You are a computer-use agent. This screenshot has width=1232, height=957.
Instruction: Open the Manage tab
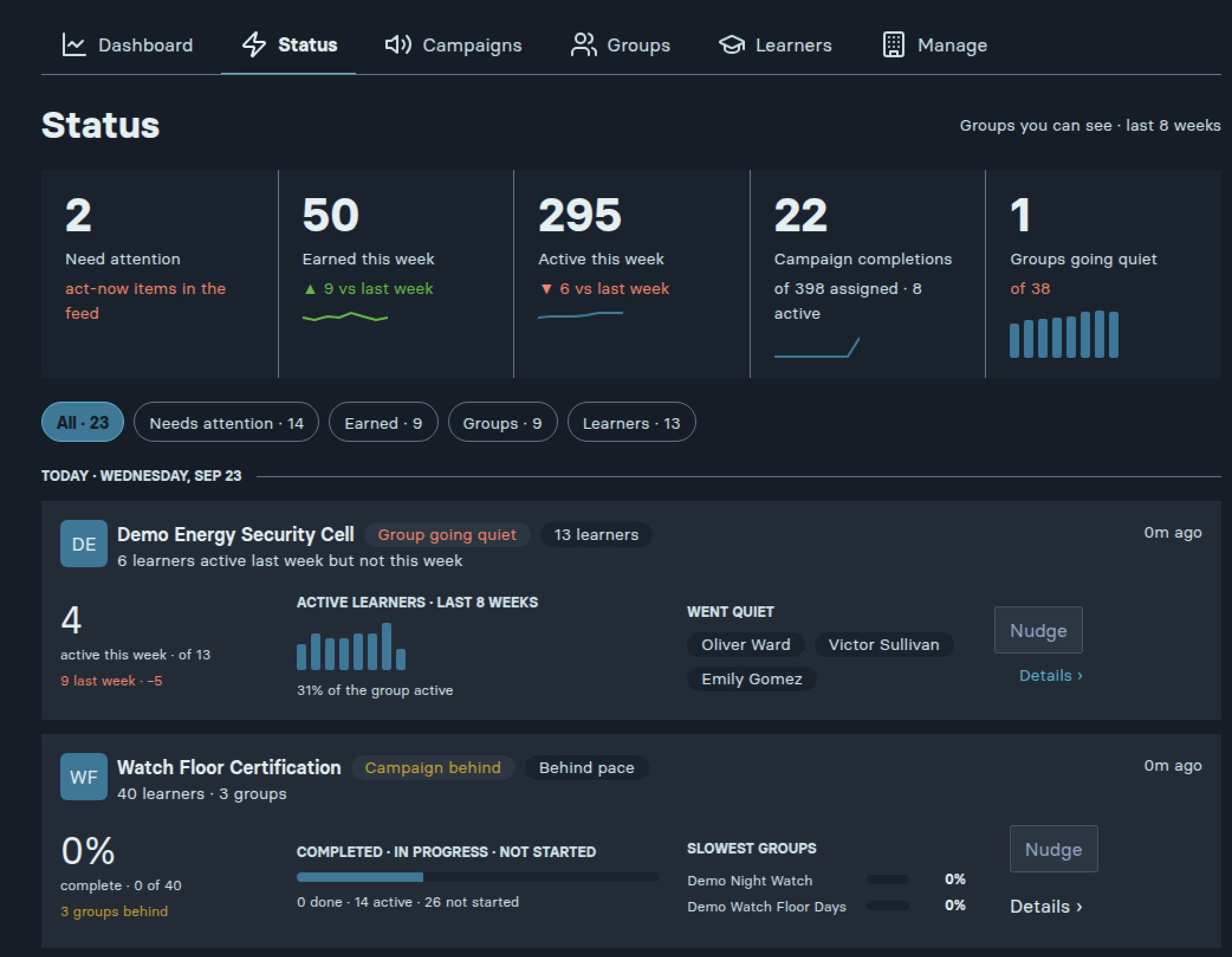coord(935,45)
